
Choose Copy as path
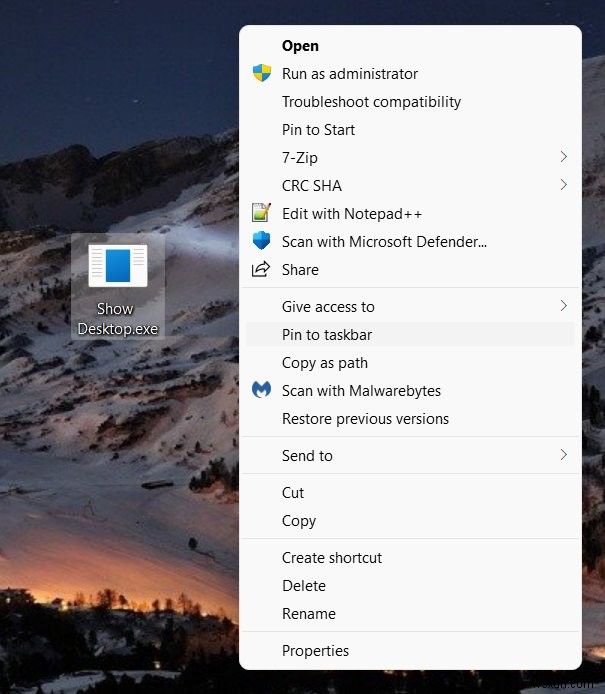tap(410, 363)
